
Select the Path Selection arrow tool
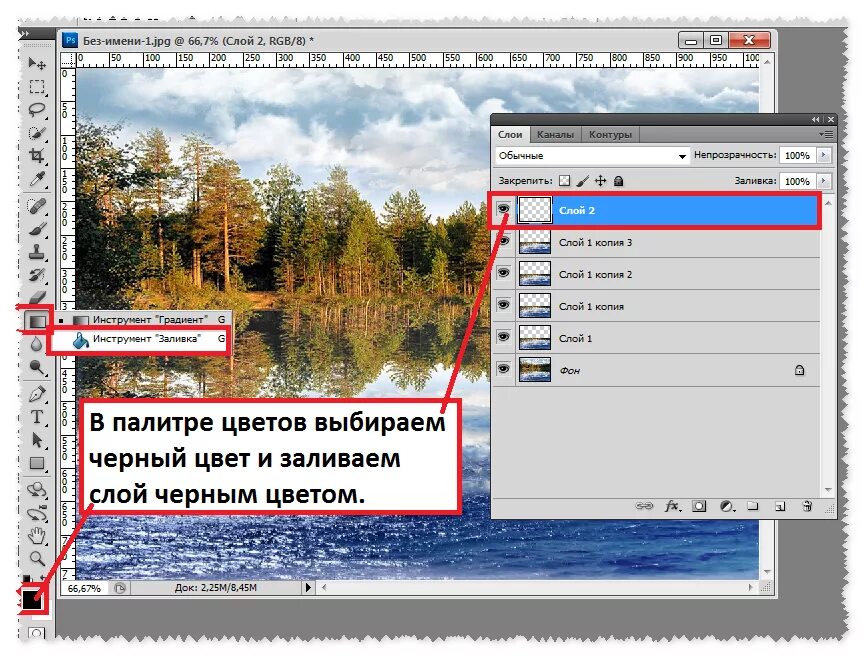tap(37, 440)
